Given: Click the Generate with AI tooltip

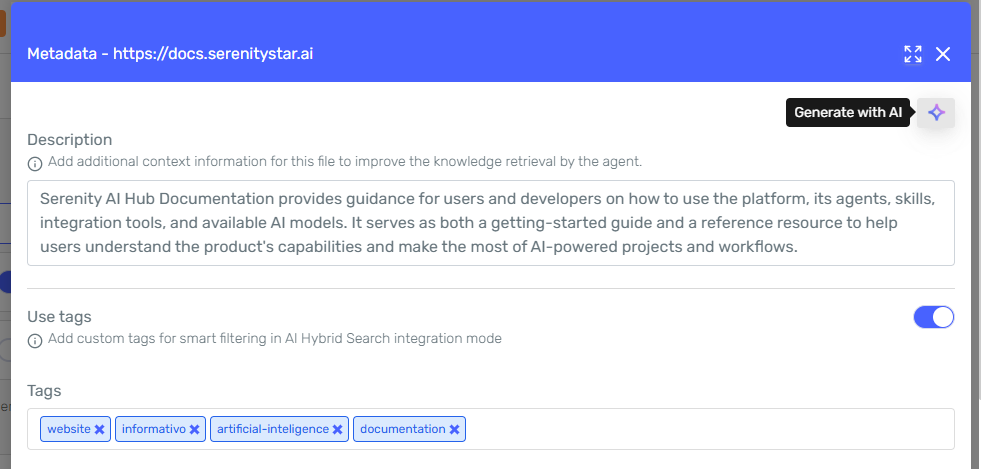Looking at the screenshot, I should point(848,113).
